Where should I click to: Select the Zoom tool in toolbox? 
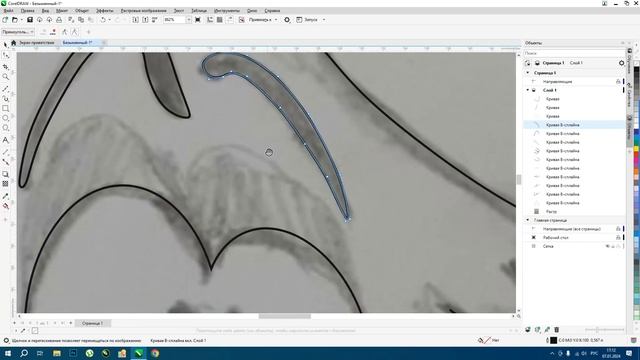[x=5, y=77]
